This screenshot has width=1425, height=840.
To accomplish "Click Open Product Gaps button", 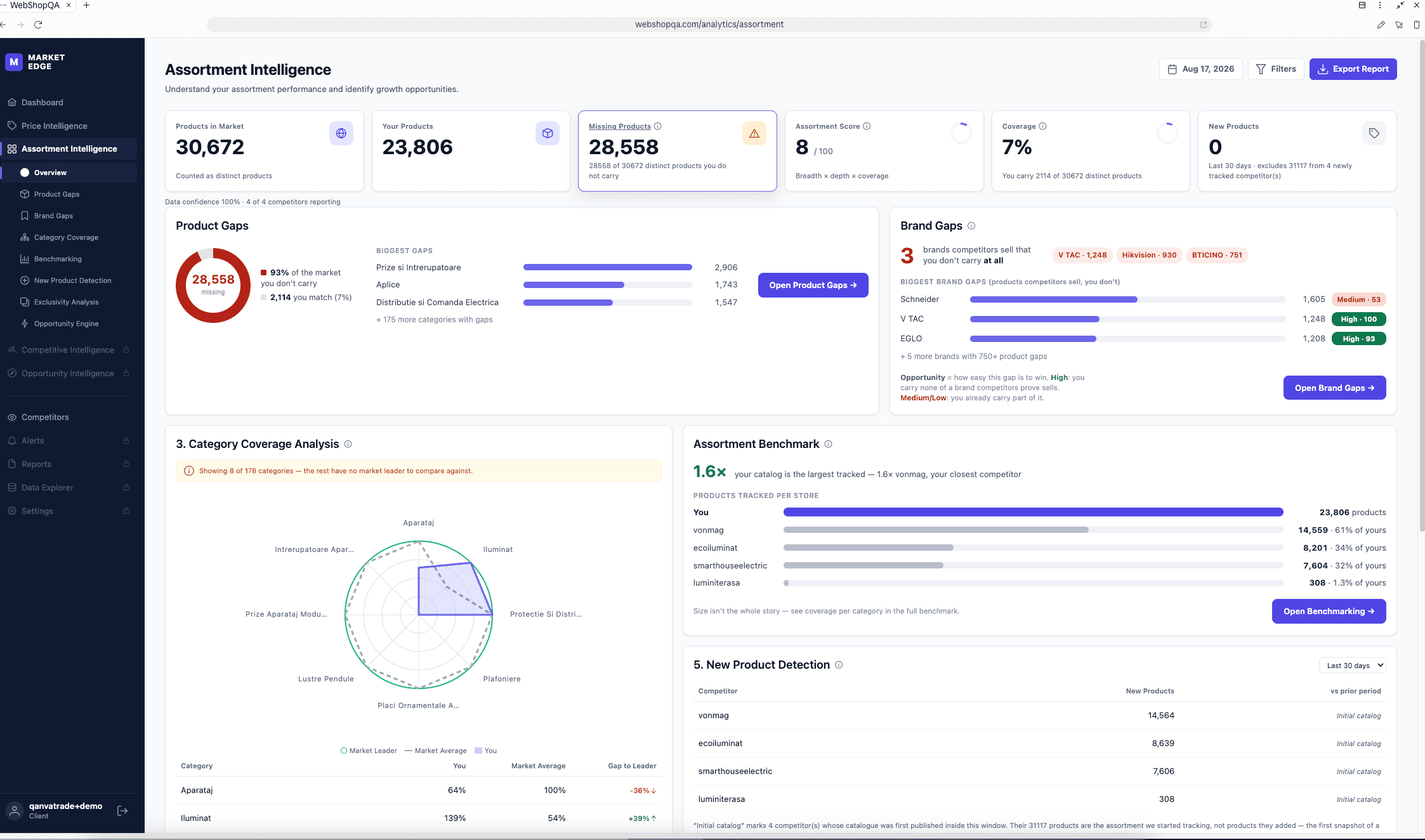I will pyautogui.click(x=813, y=285).
